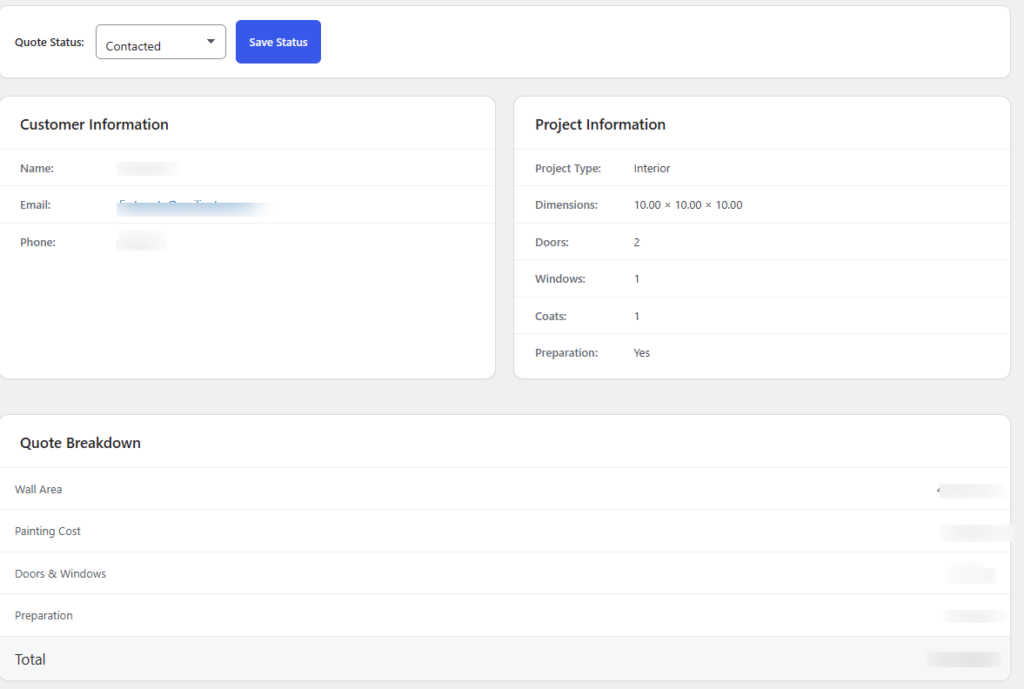Select the Preparation value Yes
The height and width of the screenshot is (689, 1024).
click(x=642, y=353)
